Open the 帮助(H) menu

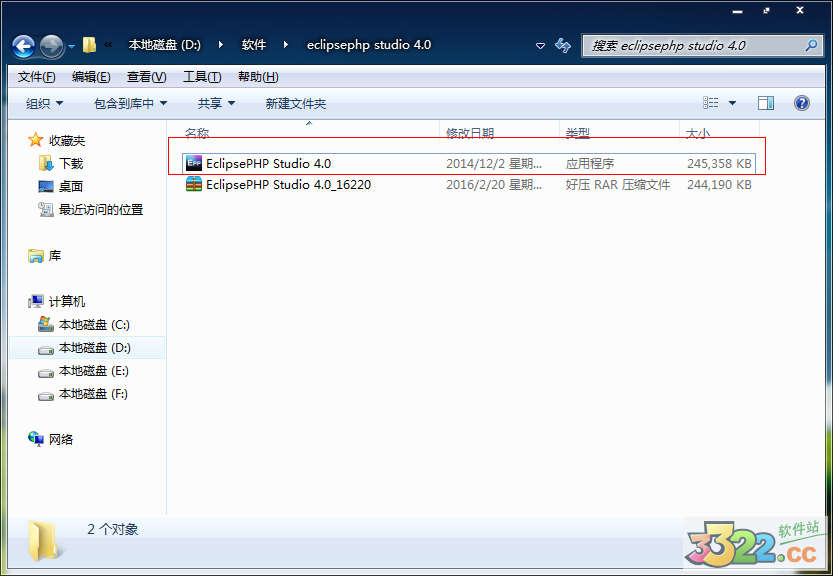(x=258, y=77)
